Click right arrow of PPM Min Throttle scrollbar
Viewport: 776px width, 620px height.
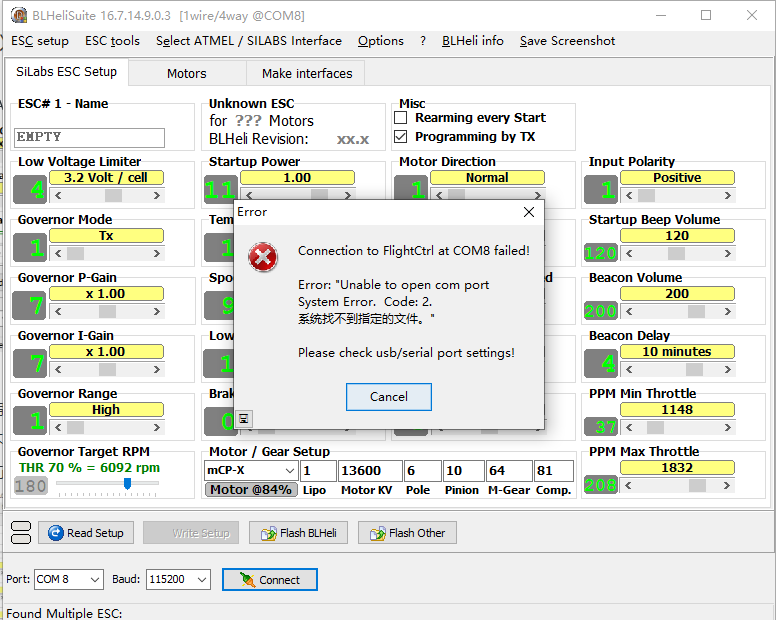click(728, 427)
